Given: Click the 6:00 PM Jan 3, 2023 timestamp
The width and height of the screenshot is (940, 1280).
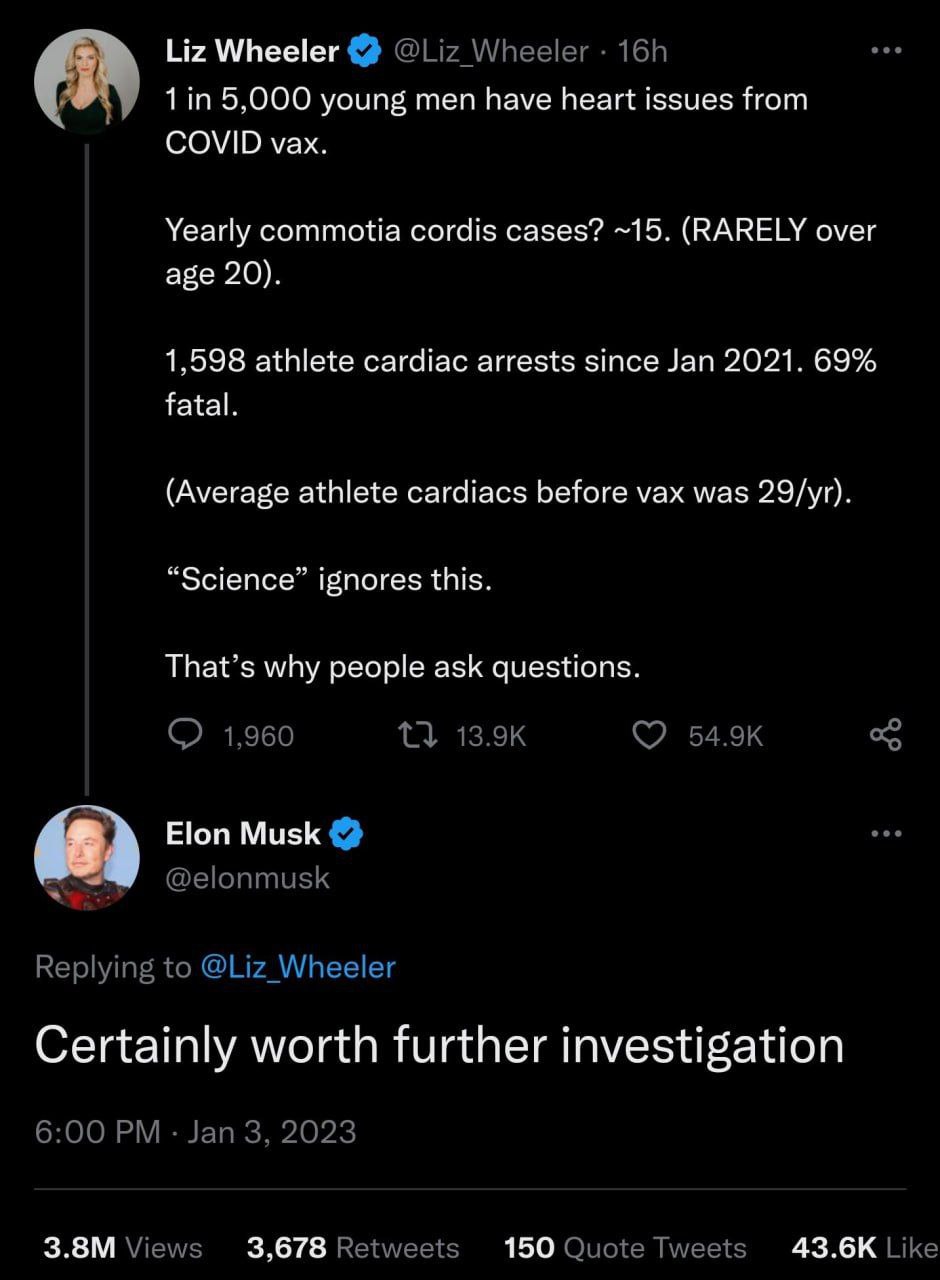Looking at the screenshot, I should tap(195, 1132).
